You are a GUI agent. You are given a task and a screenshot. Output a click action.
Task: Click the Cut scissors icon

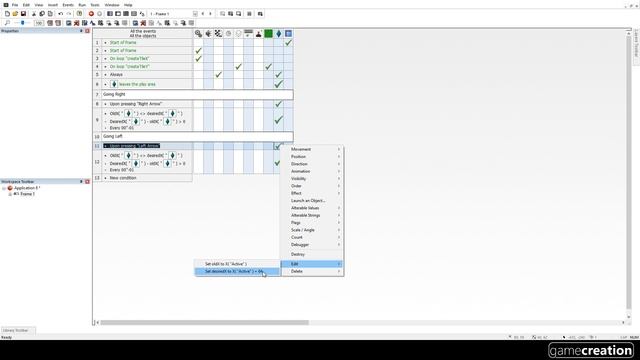point(34,14)
